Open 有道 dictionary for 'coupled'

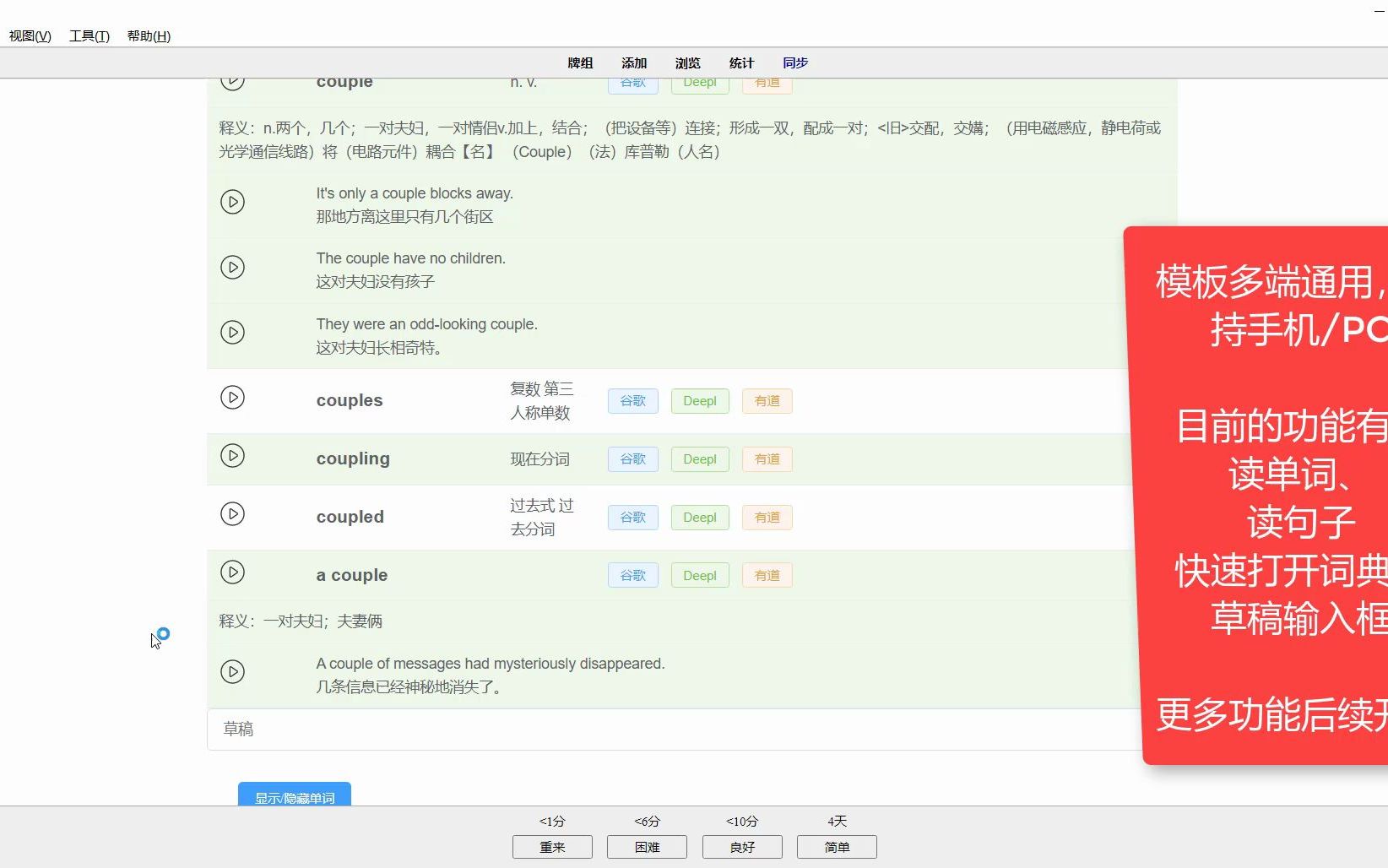click(767, 518)
